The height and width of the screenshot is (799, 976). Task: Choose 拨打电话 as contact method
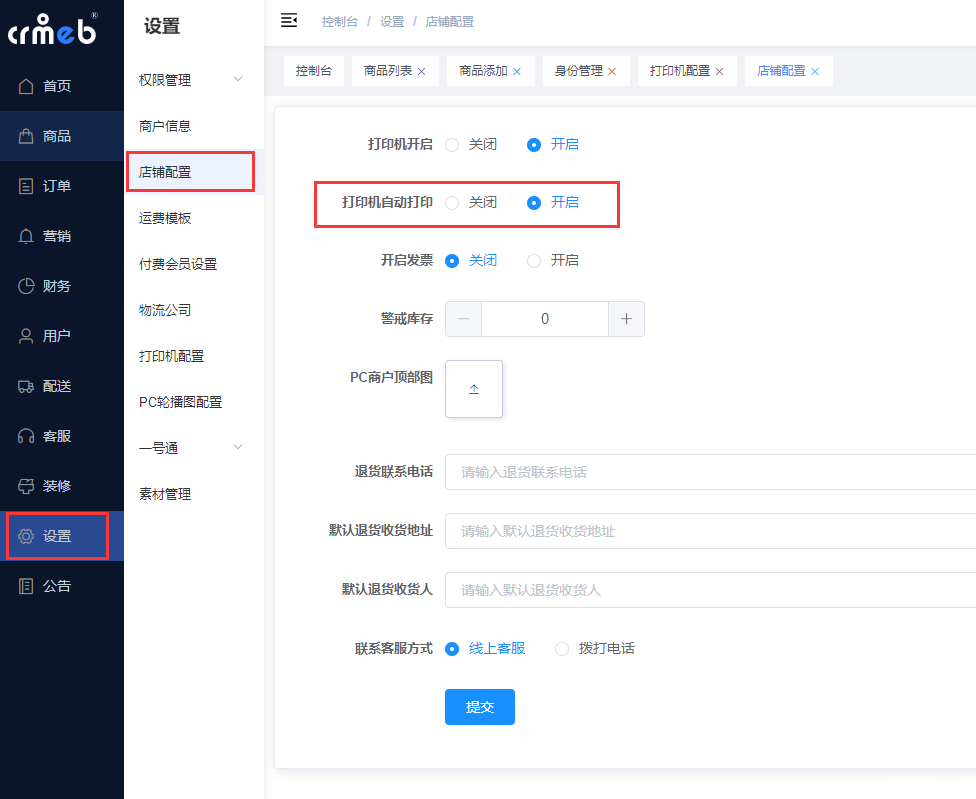coord(562,648)
